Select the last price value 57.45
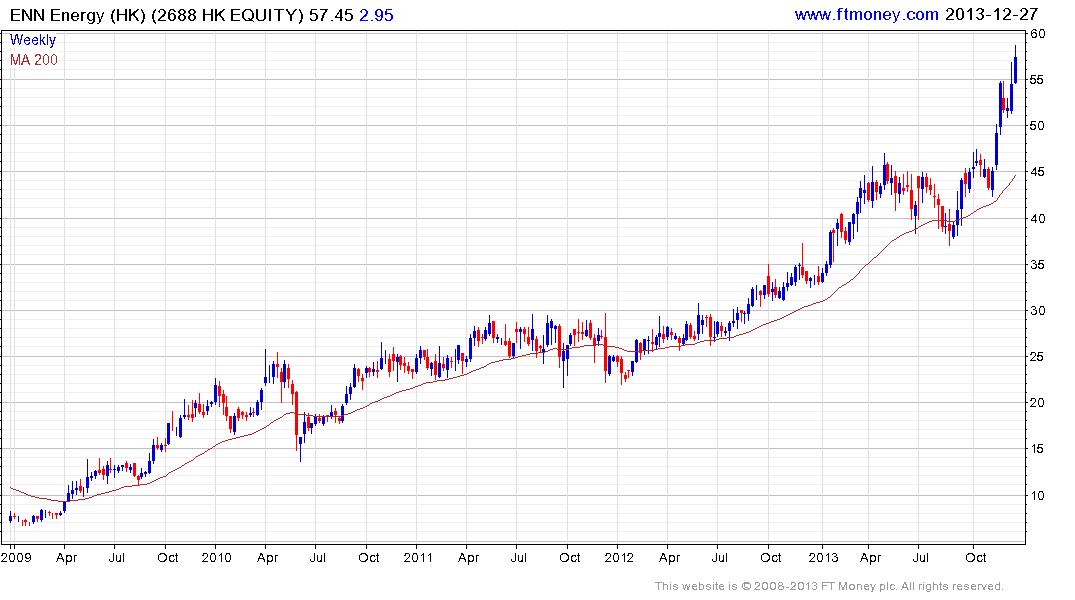 pos(330,15)
